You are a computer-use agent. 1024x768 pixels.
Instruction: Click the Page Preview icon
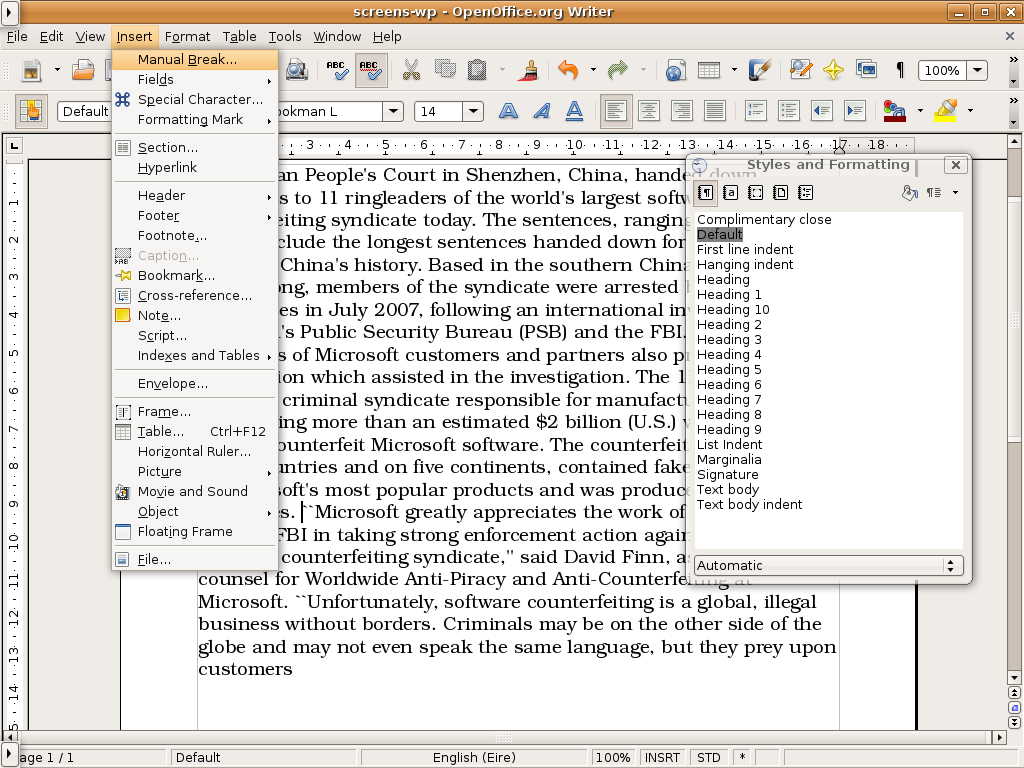click(x=296, y=70)
